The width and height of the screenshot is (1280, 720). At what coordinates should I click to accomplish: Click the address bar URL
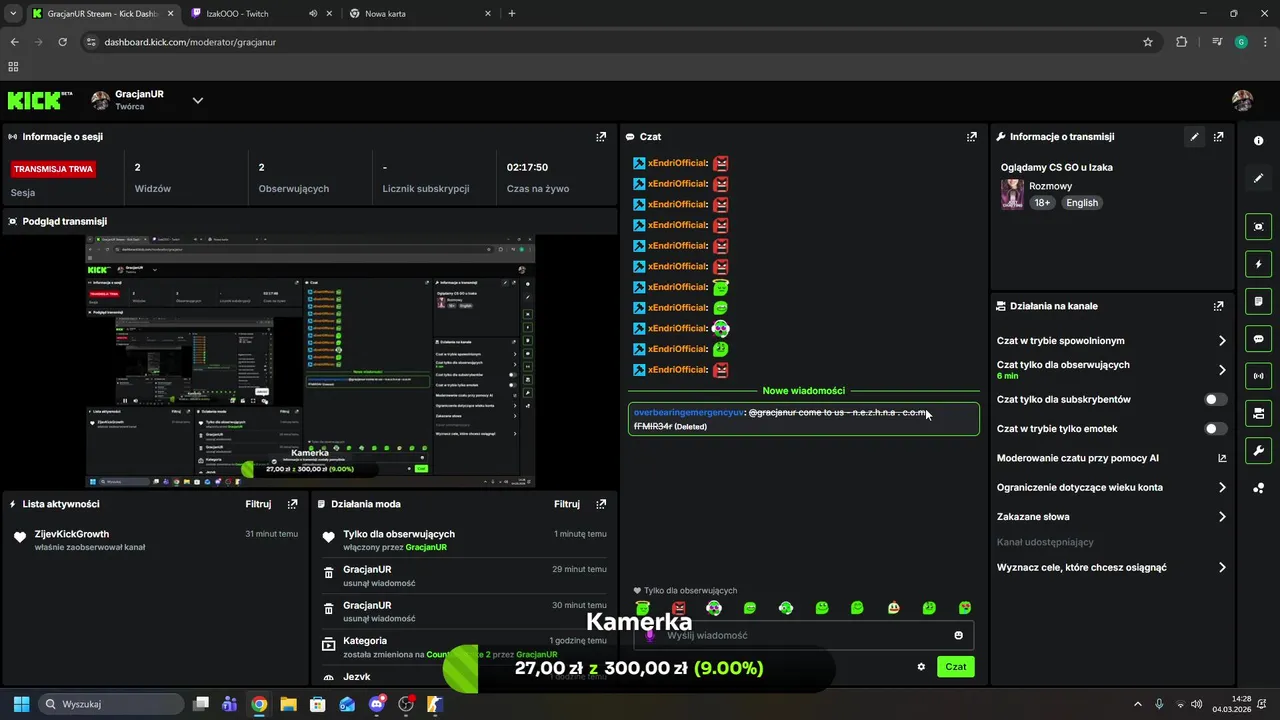click(x=190, y=42)
